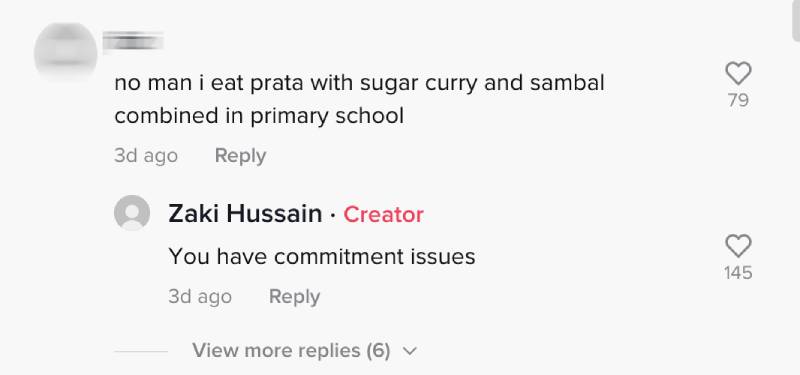Click the reply text 'You have commitment issues'
The height and width of the screenshot is (375, 800).
(x=322, y=256)
